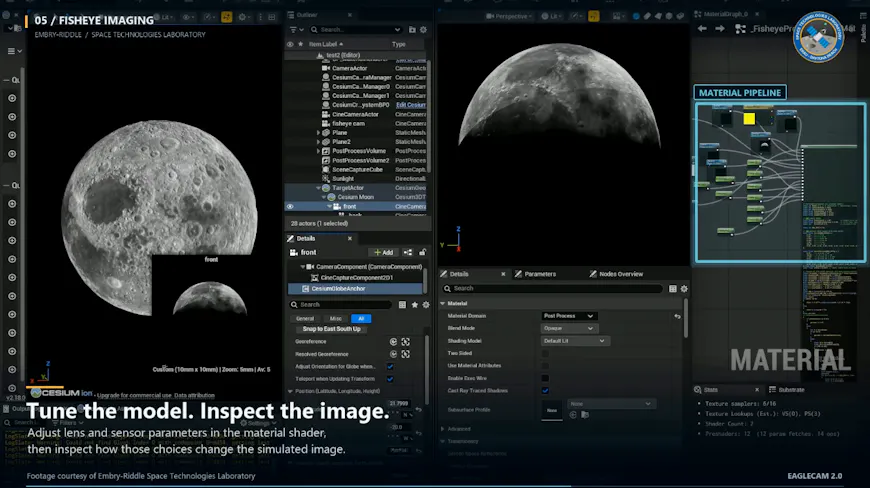Click the Add component button
This screenshot has height=488, width=870.
pos(383,252)
